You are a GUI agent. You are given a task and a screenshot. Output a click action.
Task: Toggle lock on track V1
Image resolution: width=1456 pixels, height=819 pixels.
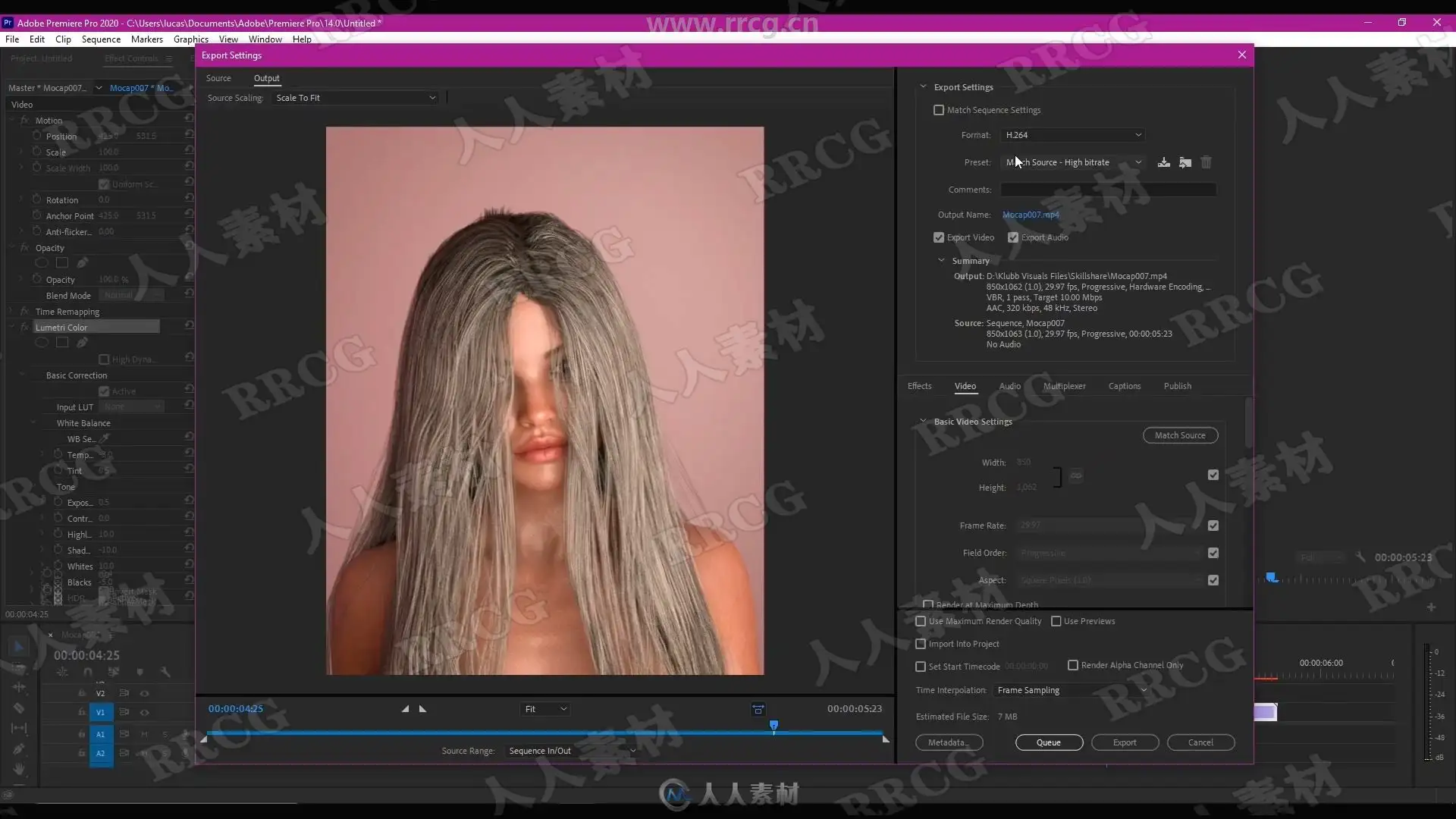click(x=82, y=712)
